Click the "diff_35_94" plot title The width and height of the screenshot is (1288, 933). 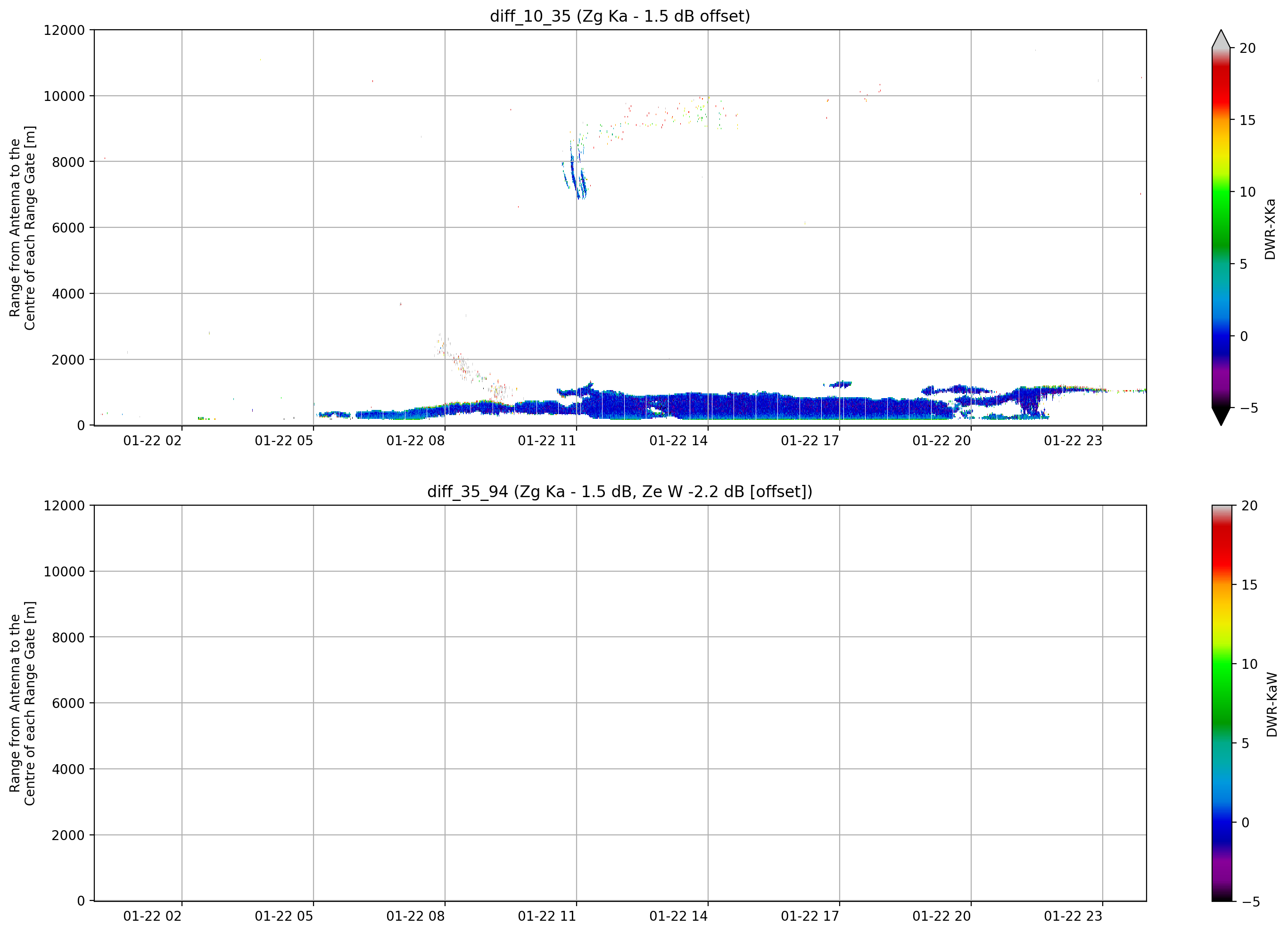coord(619,491)
